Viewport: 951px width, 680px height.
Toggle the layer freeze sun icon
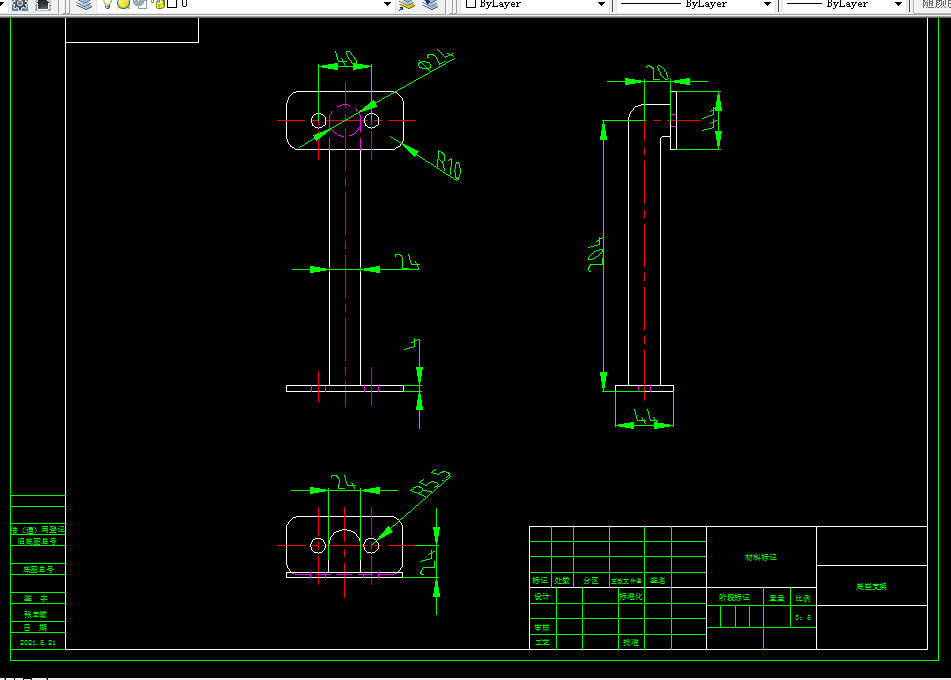coord(123,4)
